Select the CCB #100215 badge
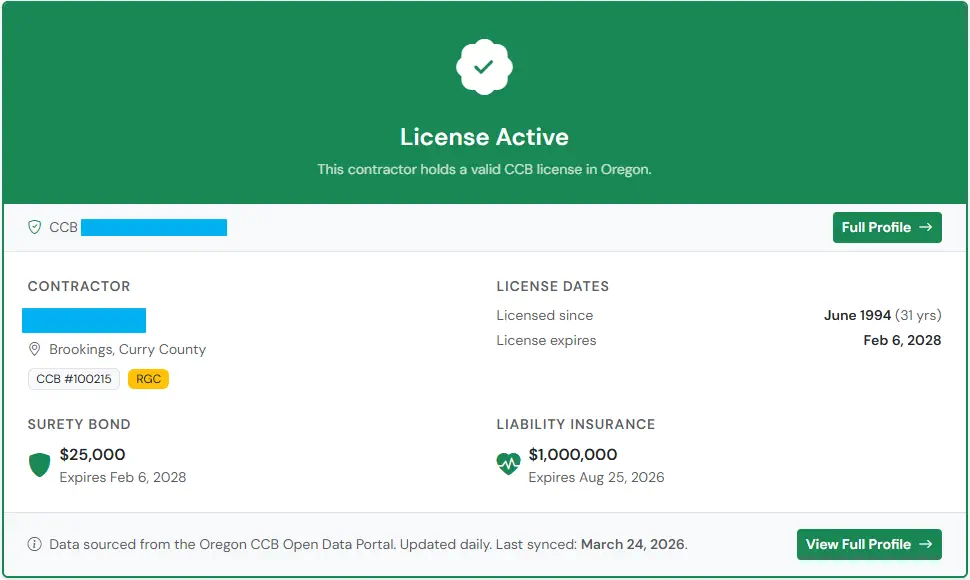The width and height of the screenshot is (970, 580). coord(73,379)
